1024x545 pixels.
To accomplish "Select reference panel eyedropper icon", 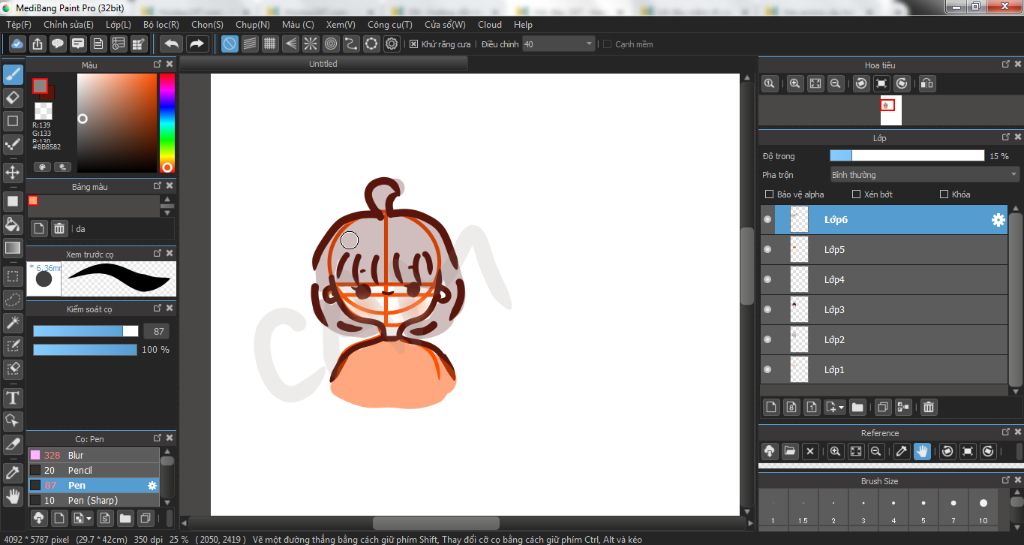I will [x=901, y=451].
